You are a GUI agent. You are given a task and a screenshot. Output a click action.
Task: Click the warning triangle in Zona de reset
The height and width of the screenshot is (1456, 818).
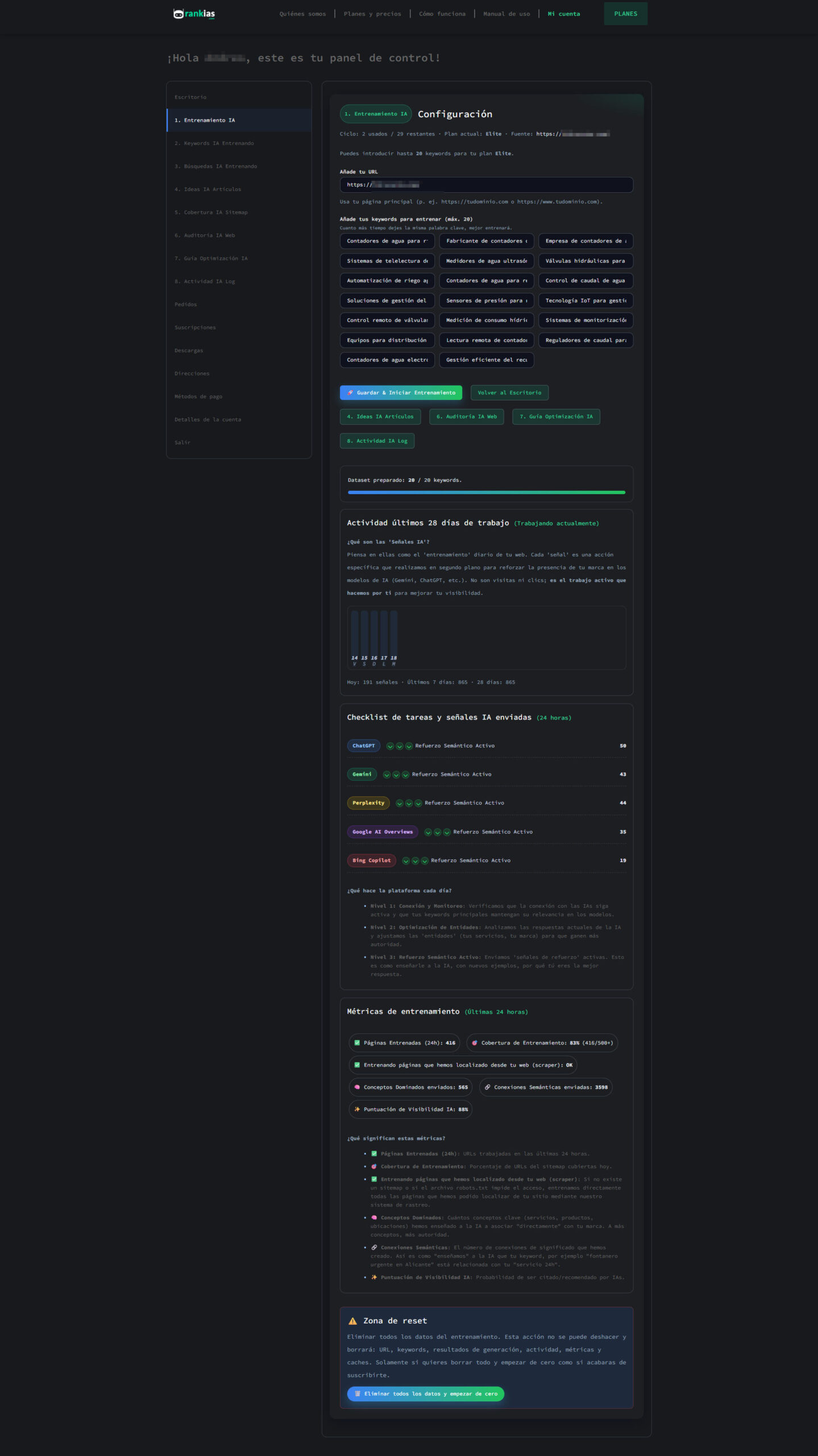352,1321
